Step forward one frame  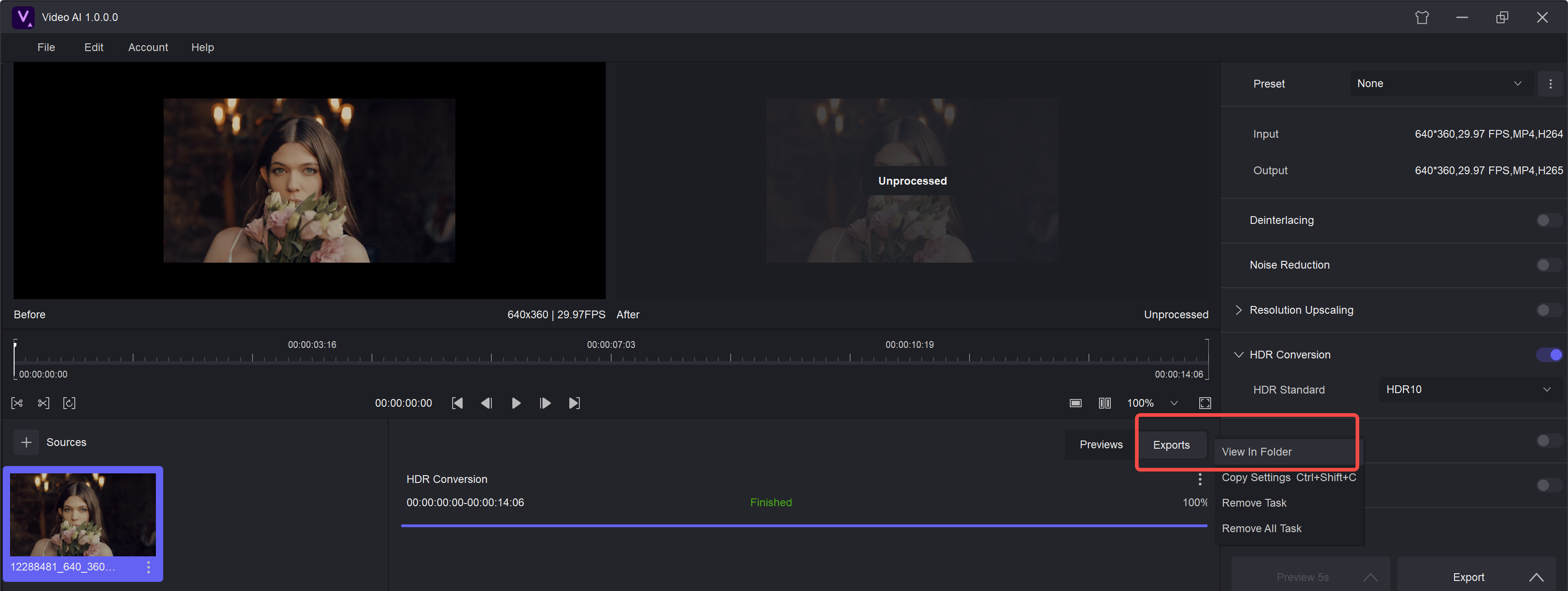pos(545,403)
